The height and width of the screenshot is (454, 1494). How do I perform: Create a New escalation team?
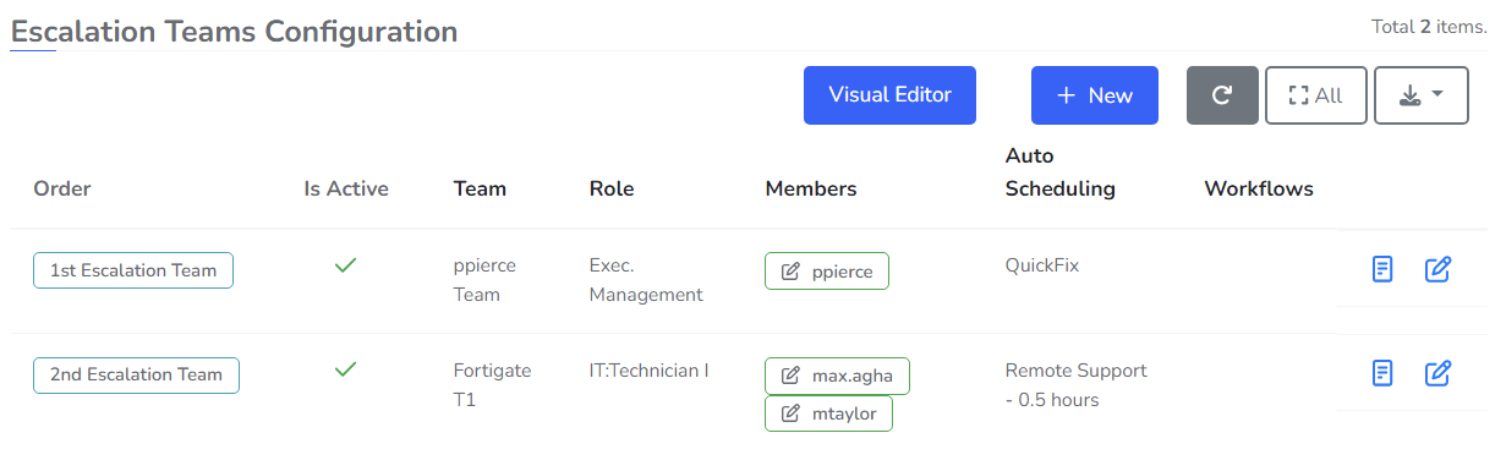1094,95
